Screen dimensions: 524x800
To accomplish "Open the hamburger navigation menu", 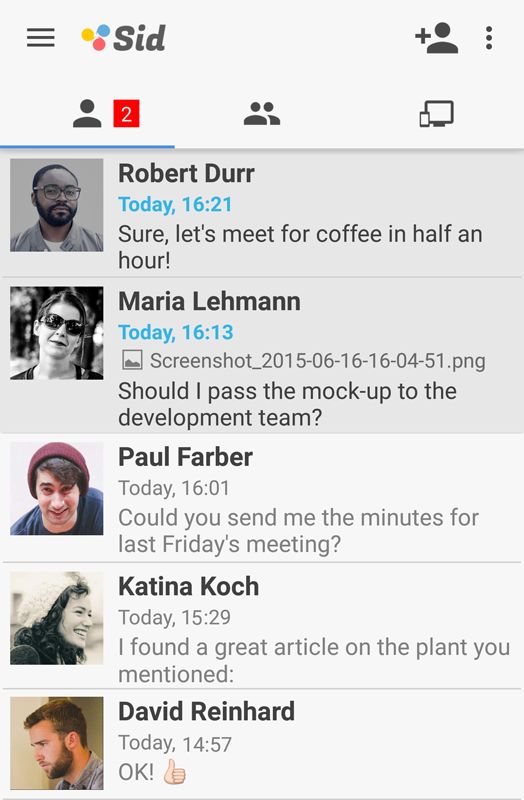I will pyautogui.click(x=41, y=38).
